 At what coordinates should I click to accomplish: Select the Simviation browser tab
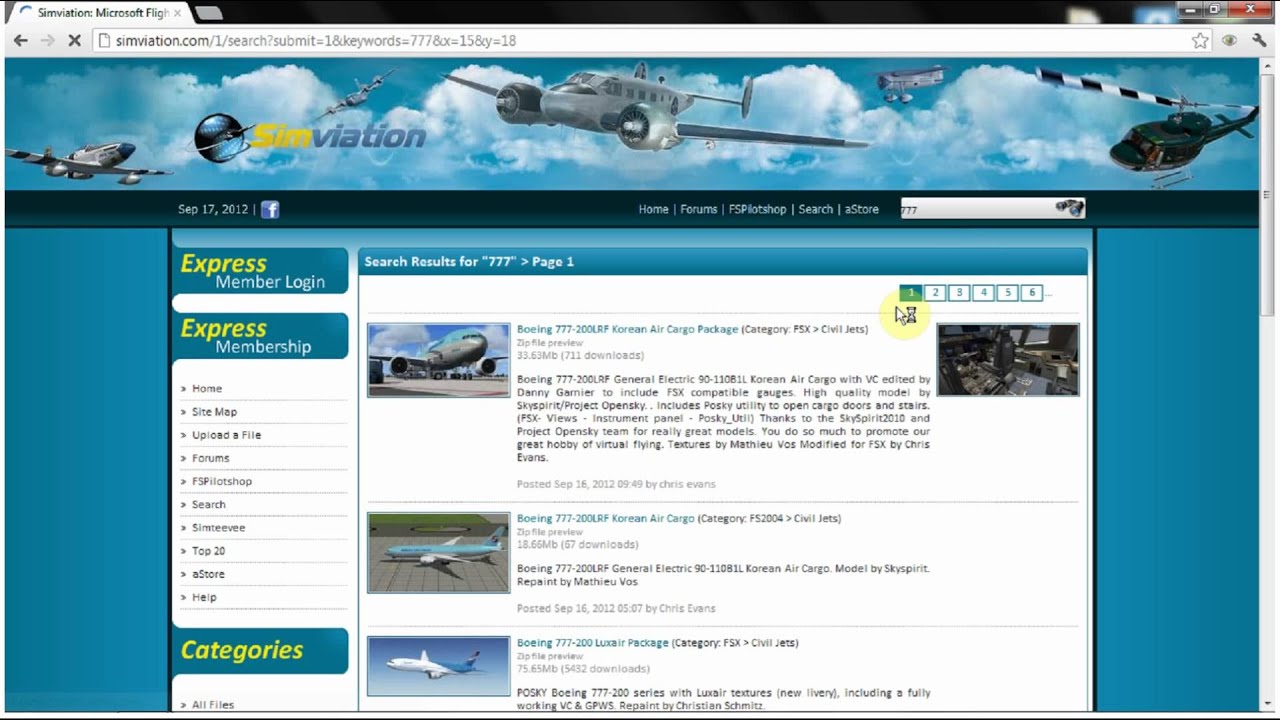[x=100, y=13]
